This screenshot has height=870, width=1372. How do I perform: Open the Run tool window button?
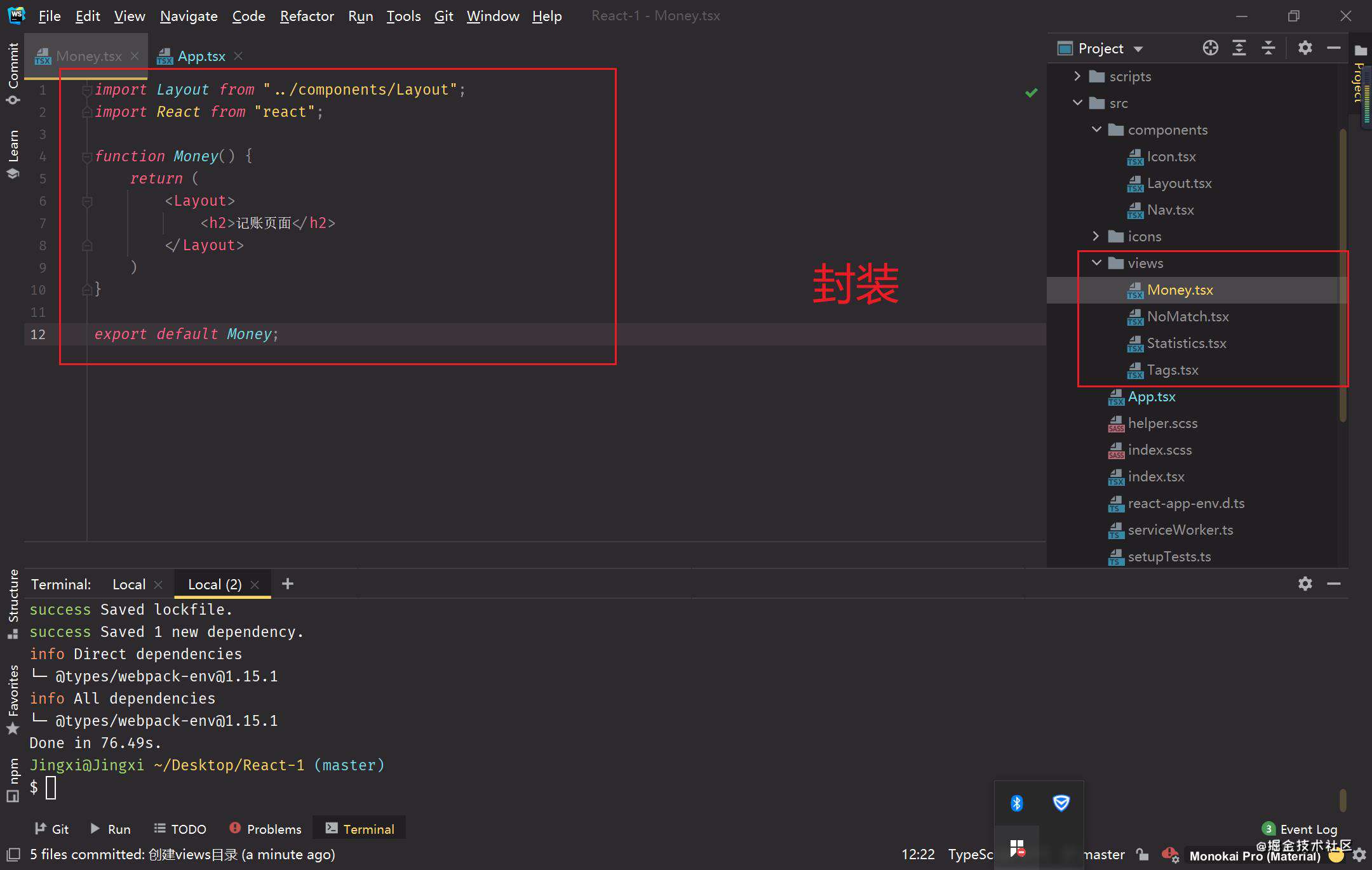(110, 829)
